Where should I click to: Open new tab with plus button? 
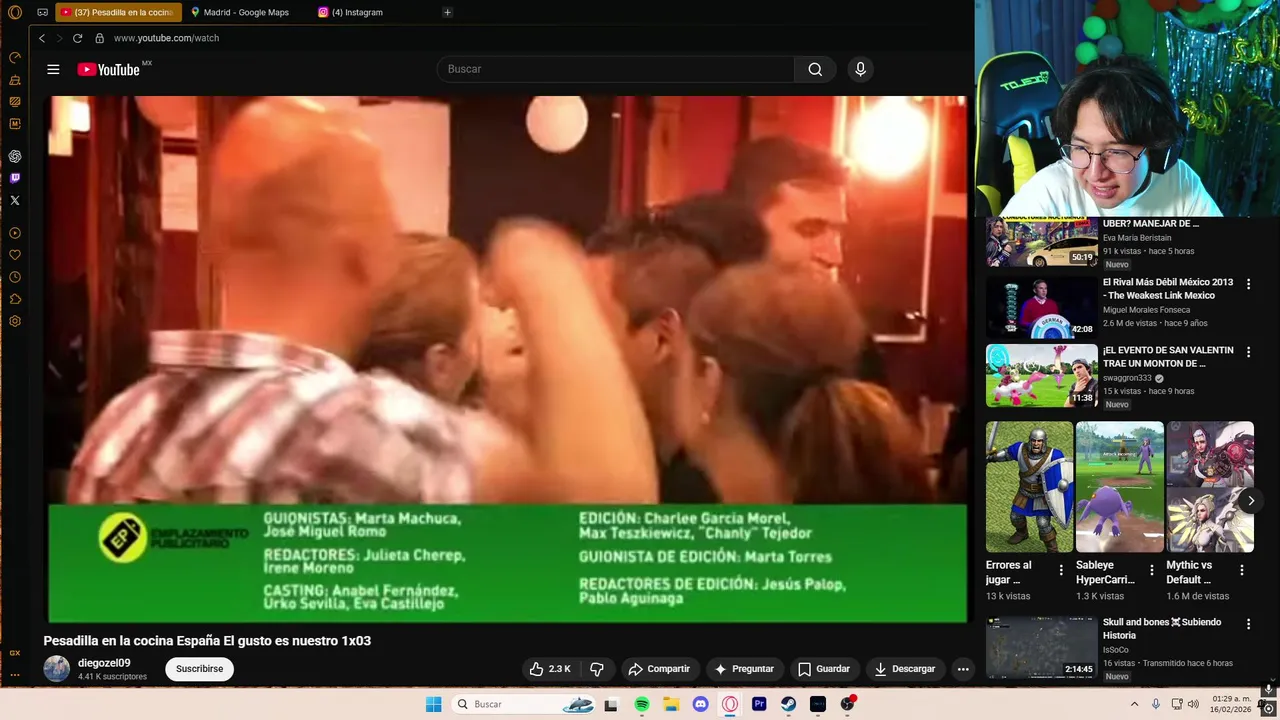tap(447, 12)
